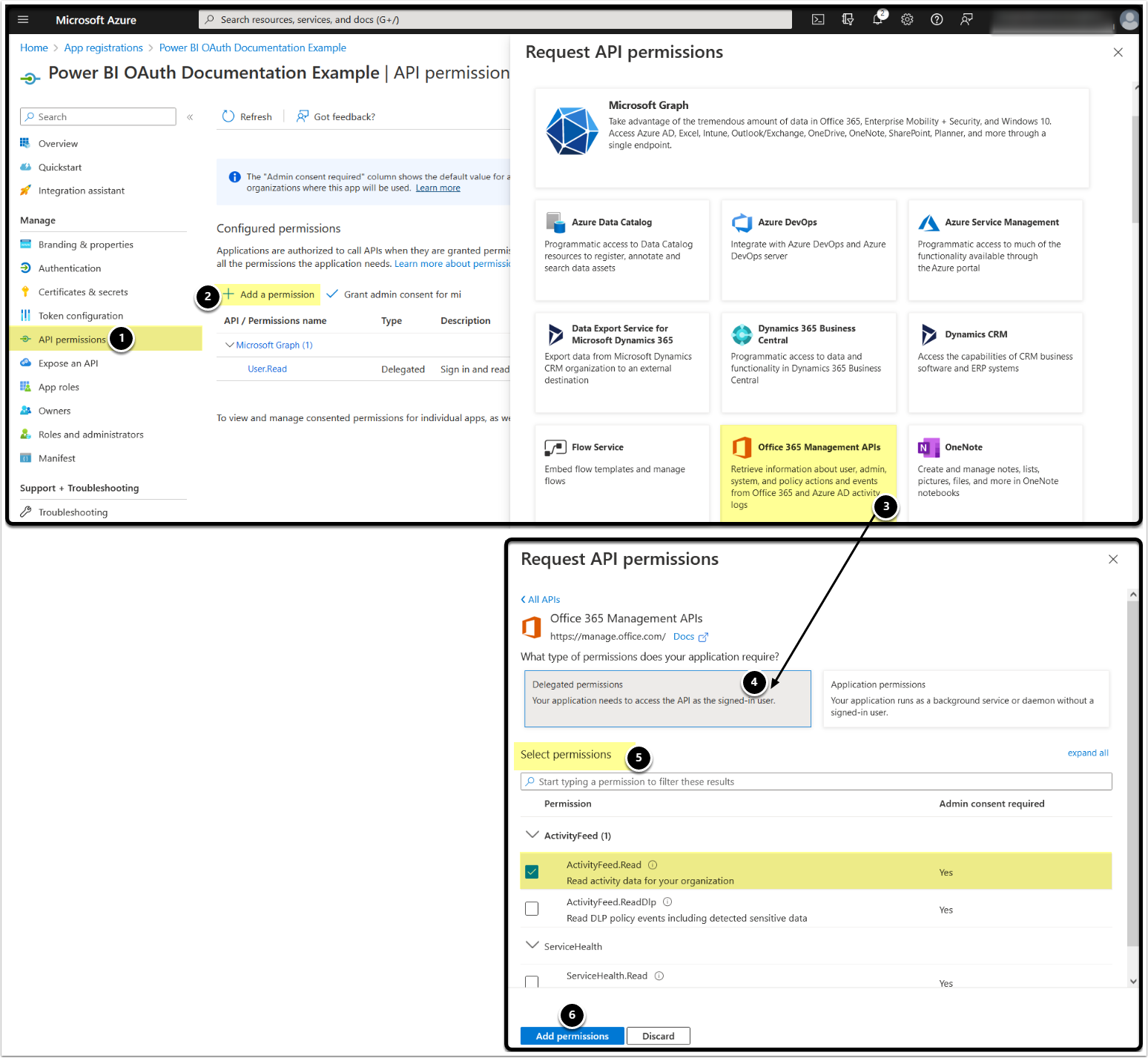Open the Power BI OAuth Documentation Example breadcrumb
This screenshot has width=1148, height=1058.
[253, 47]
